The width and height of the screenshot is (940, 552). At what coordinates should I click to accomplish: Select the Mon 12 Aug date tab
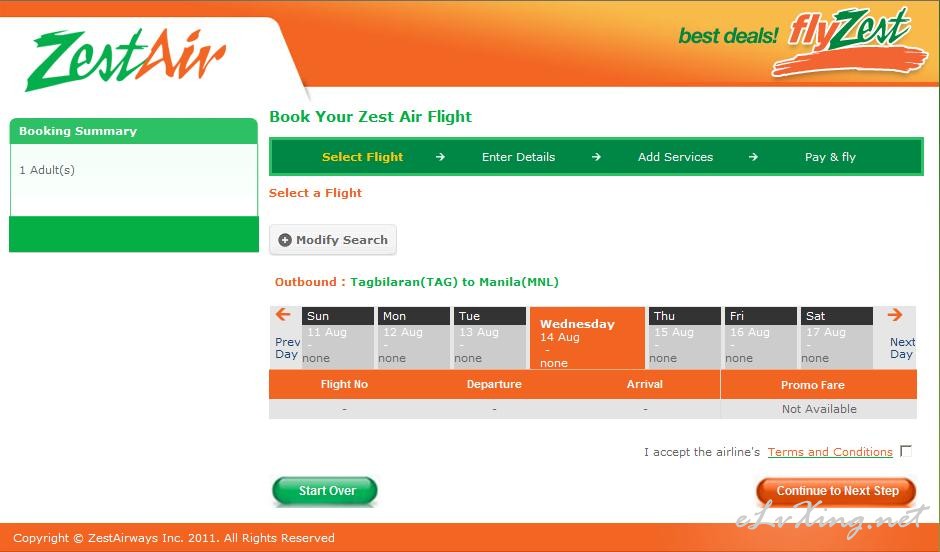coord(414,338)
